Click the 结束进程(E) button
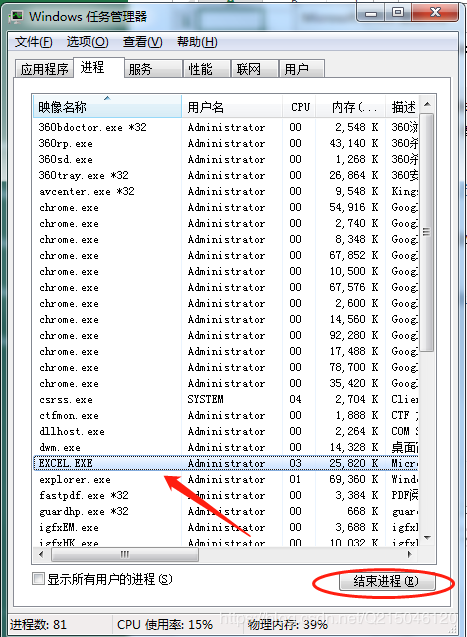467x637 pixels. [387, 581]
